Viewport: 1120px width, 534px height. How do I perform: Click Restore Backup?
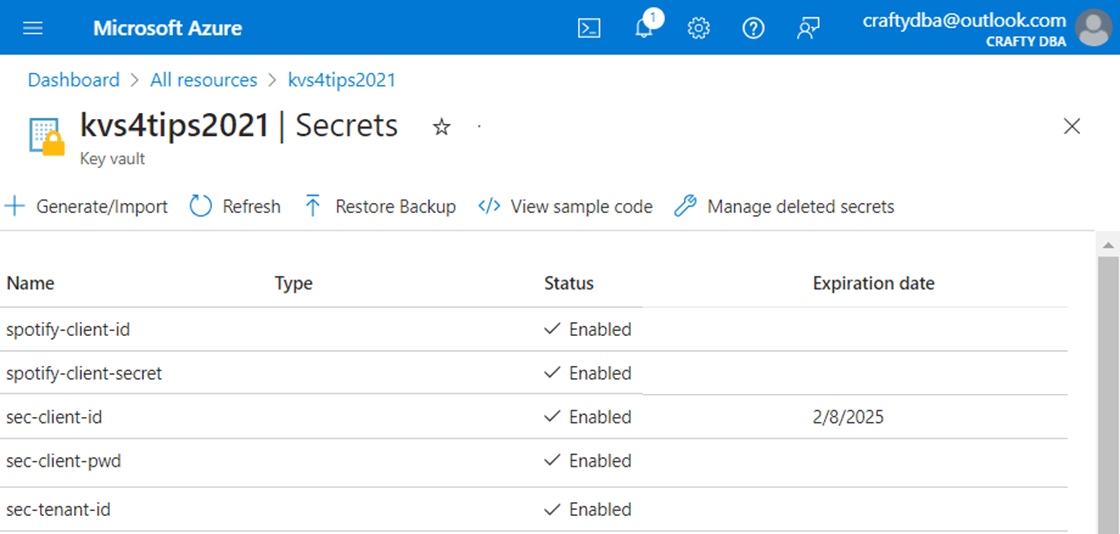[x=380, y=207]
